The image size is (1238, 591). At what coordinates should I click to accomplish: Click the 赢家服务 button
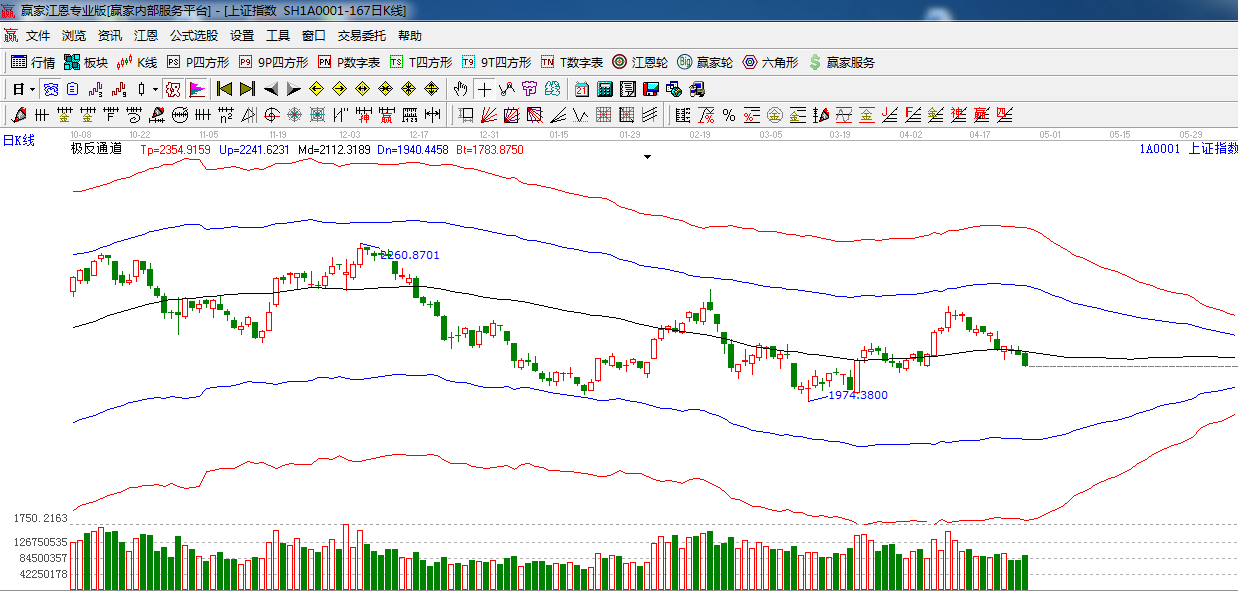click(x=841, y=62)
